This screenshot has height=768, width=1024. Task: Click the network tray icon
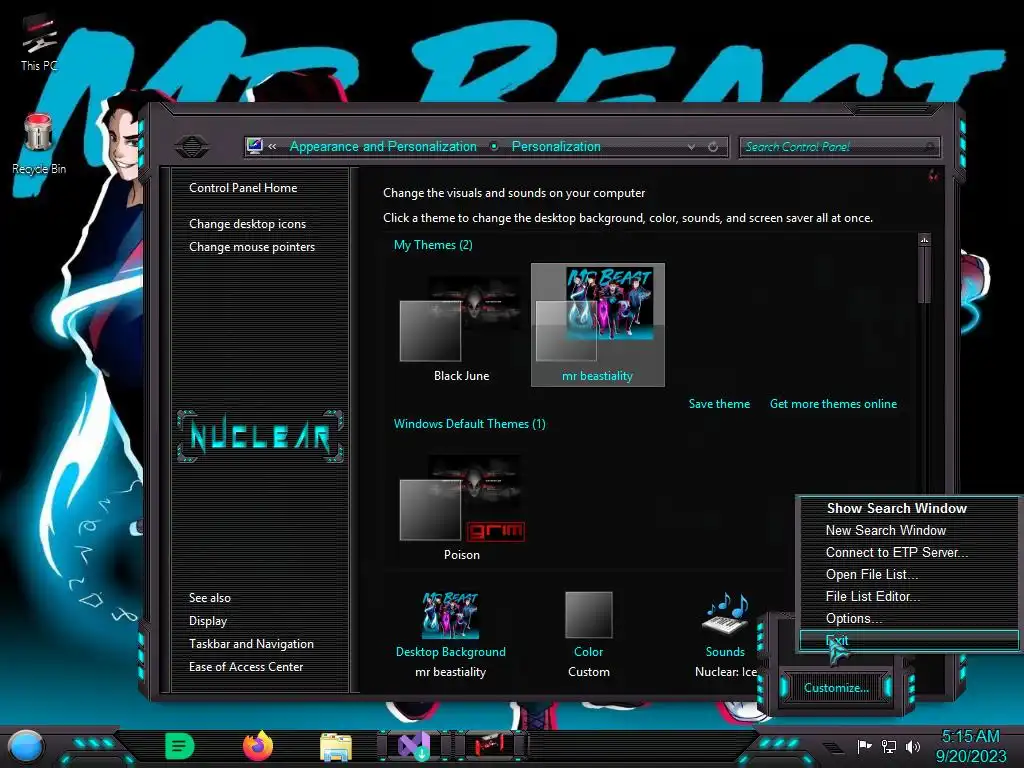pyautogui.click(x=888, y=746)
